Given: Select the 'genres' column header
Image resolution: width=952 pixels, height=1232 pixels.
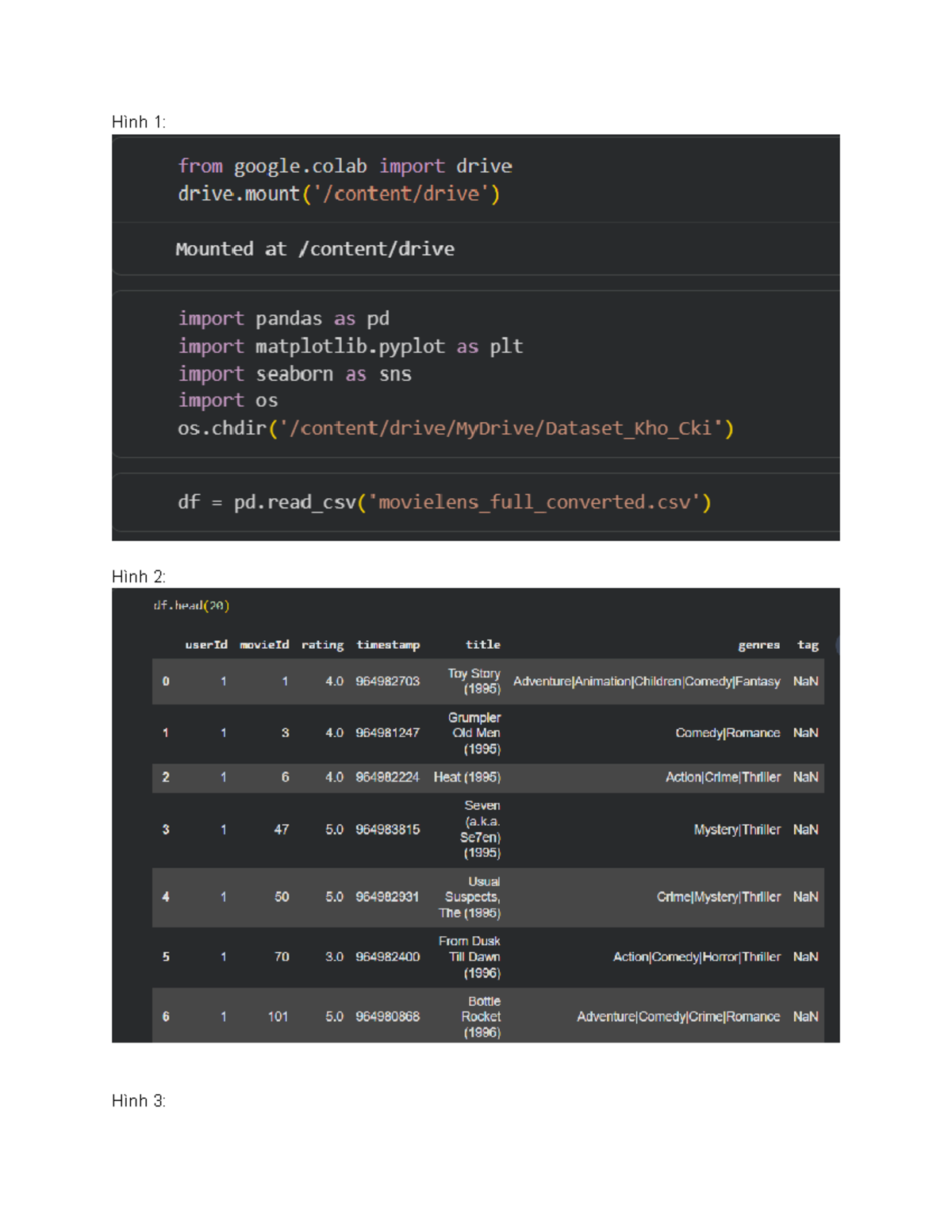Looking at the screenshot, I should pos(759,646).
